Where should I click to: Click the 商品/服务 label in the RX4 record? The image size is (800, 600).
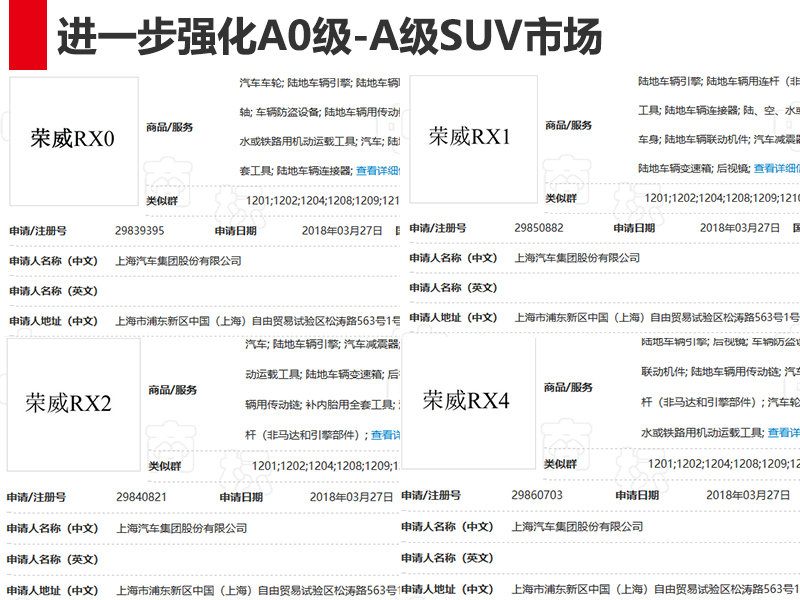click(568, 387)
